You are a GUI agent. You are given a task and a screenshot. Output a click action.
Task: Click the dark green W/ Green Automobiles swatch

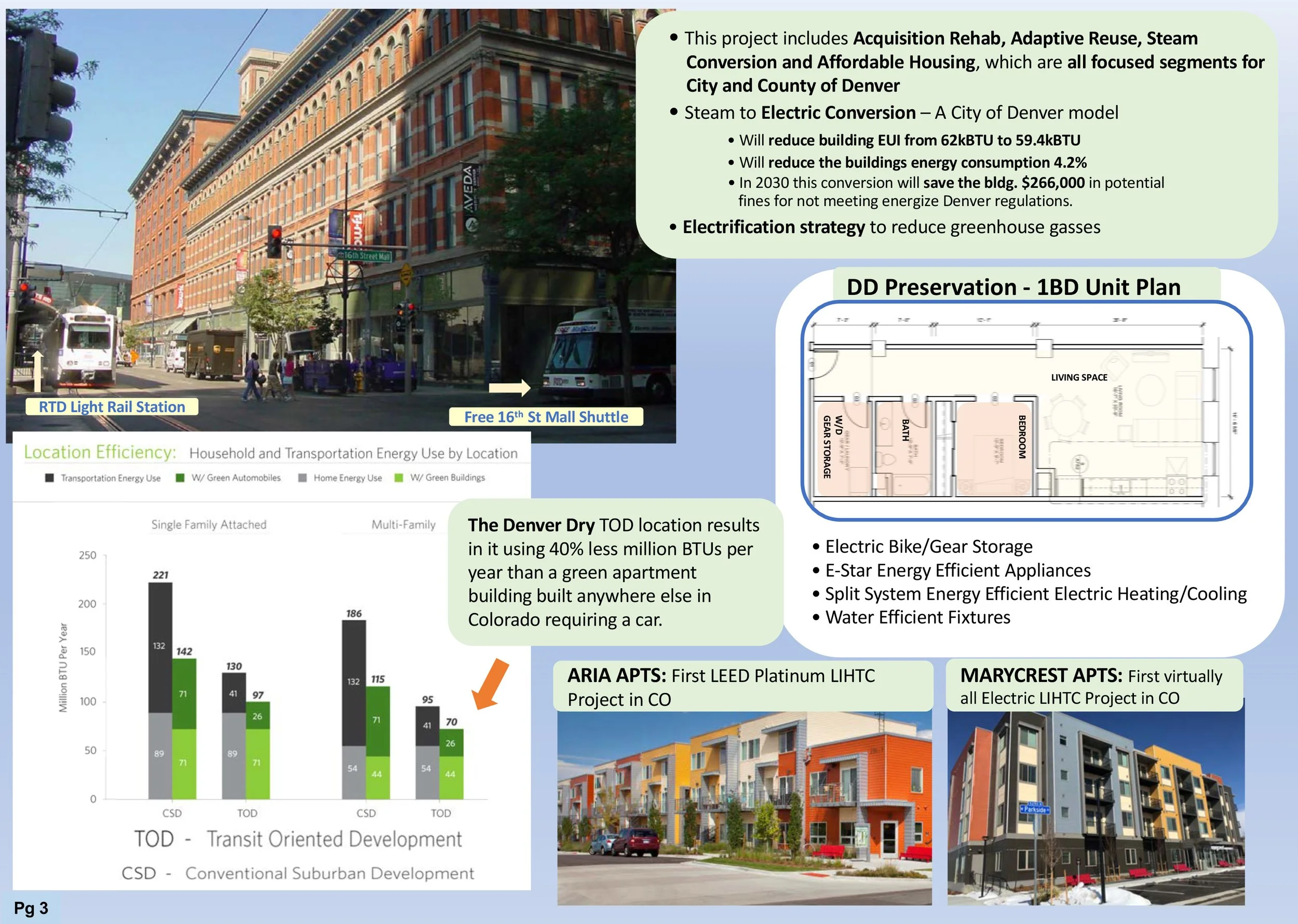pyautogui.click(x=180, y=478)
